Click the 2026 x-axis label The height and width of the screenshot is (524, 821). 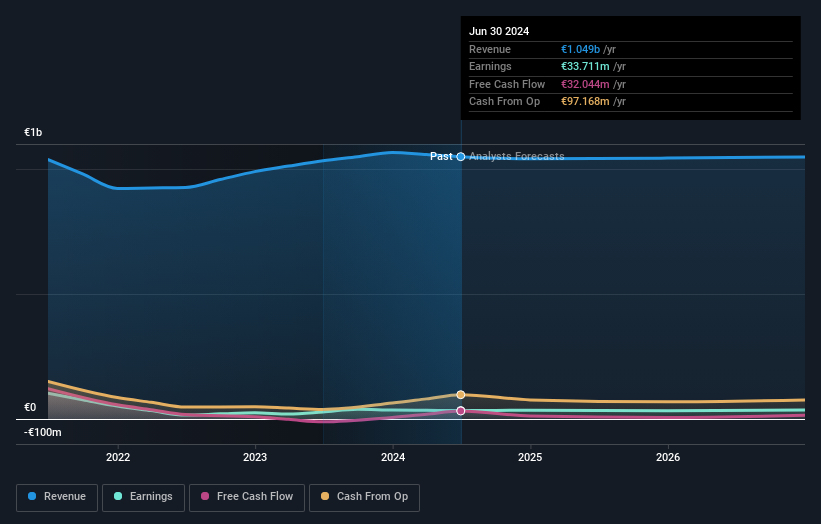point(668,457)
